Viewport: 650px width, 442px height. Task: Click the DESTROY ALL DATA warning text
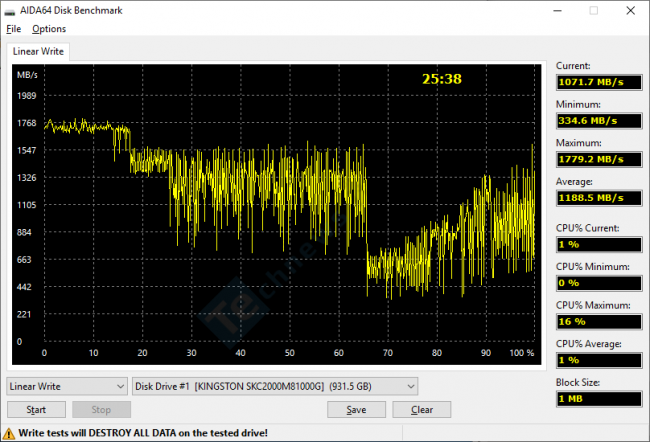143,433
